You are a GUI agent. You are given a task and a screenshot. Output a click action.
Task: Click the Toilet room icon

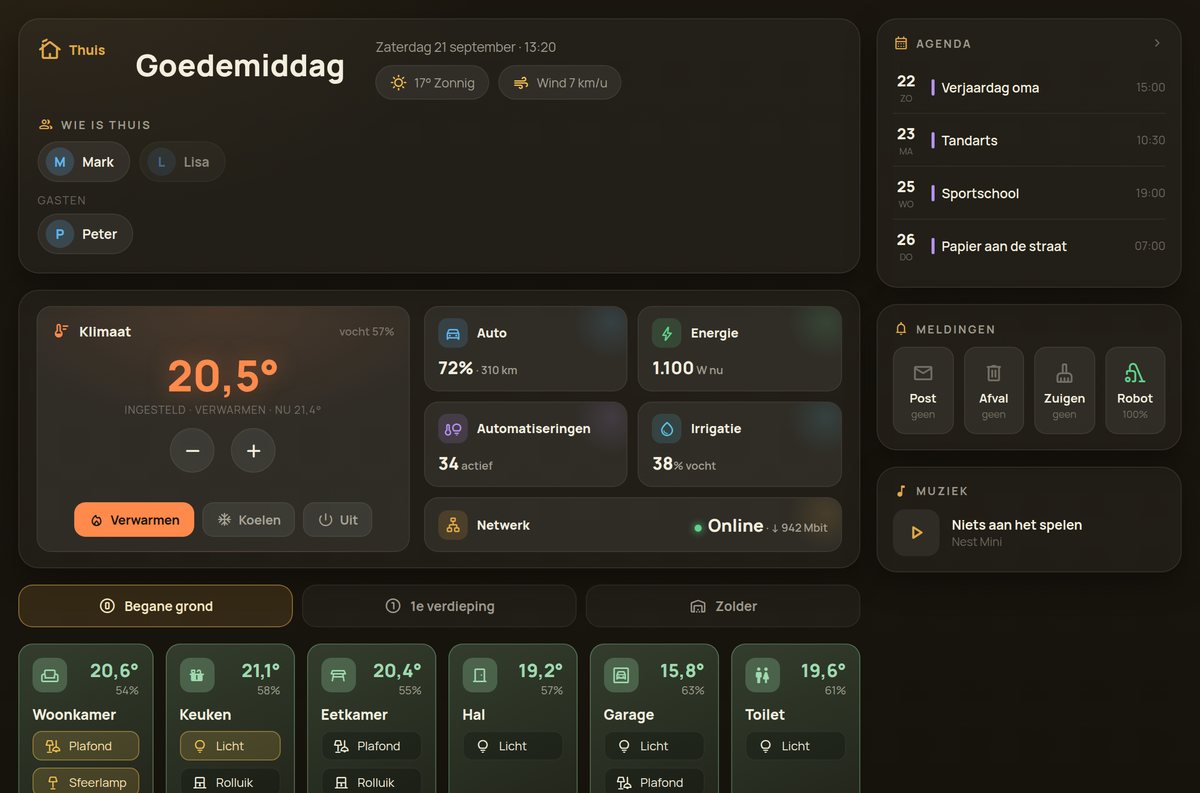pos(763,675)
